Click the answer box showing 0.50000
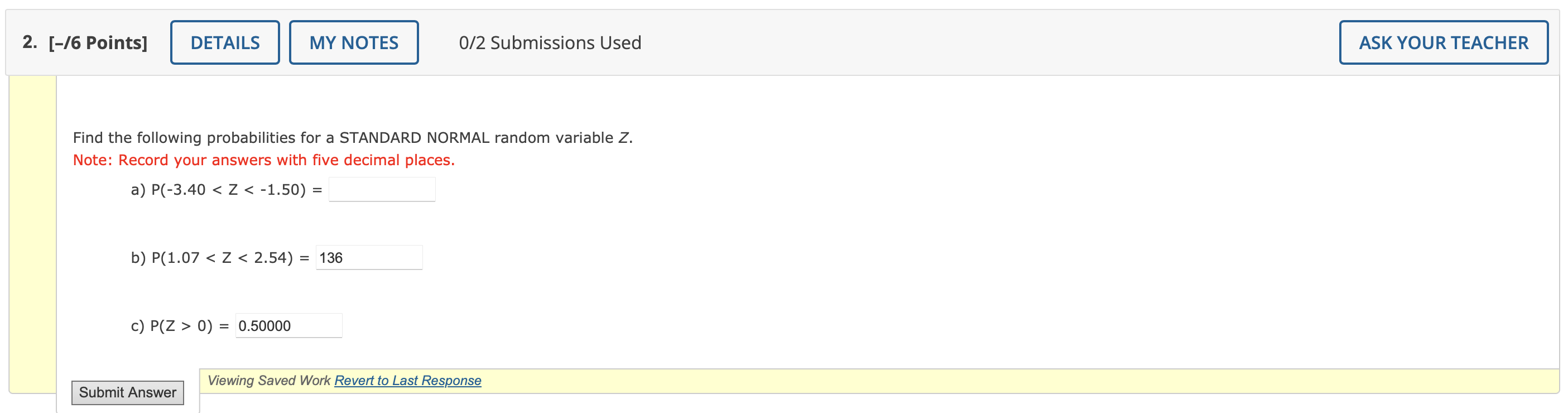This screenshot has height=413, width=1568. 288,325
